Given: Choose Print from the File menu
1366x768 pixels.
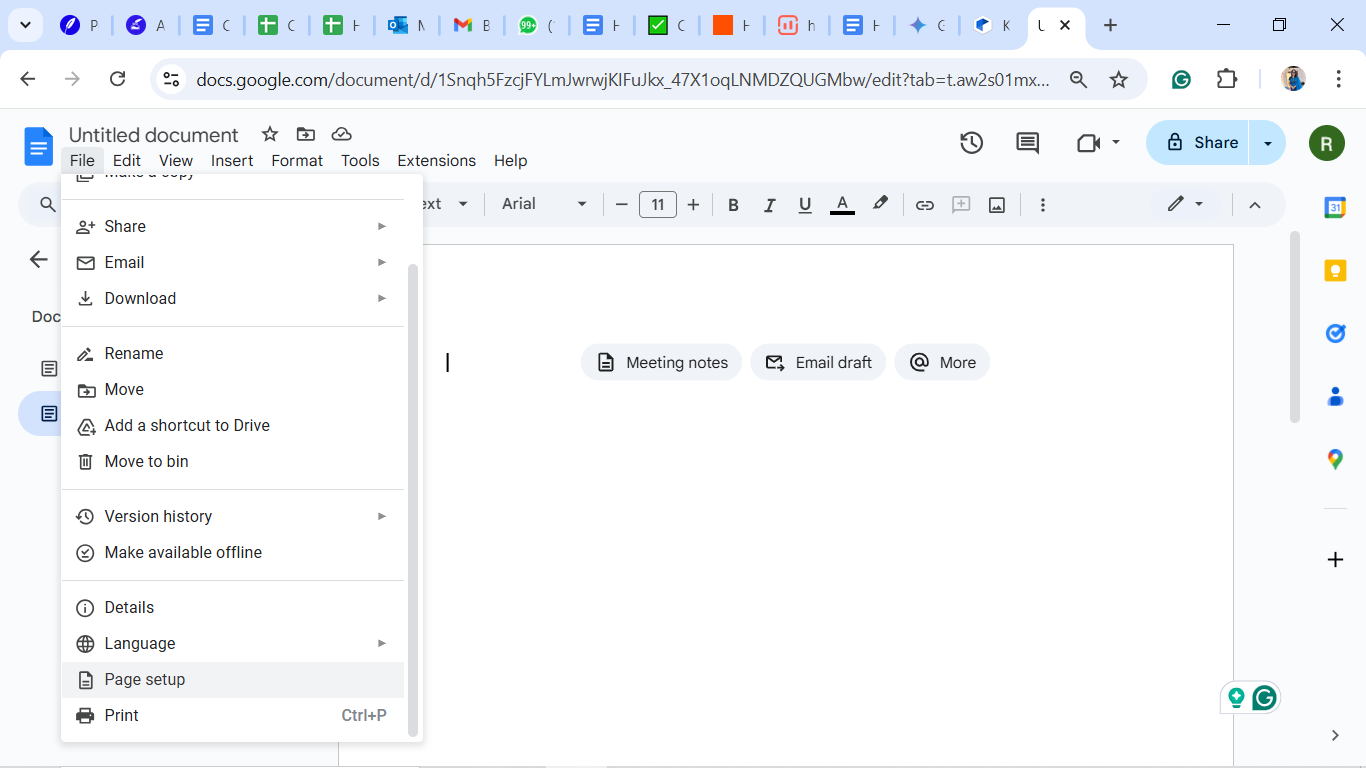Looking at the screenshot, I should point(232,715).
